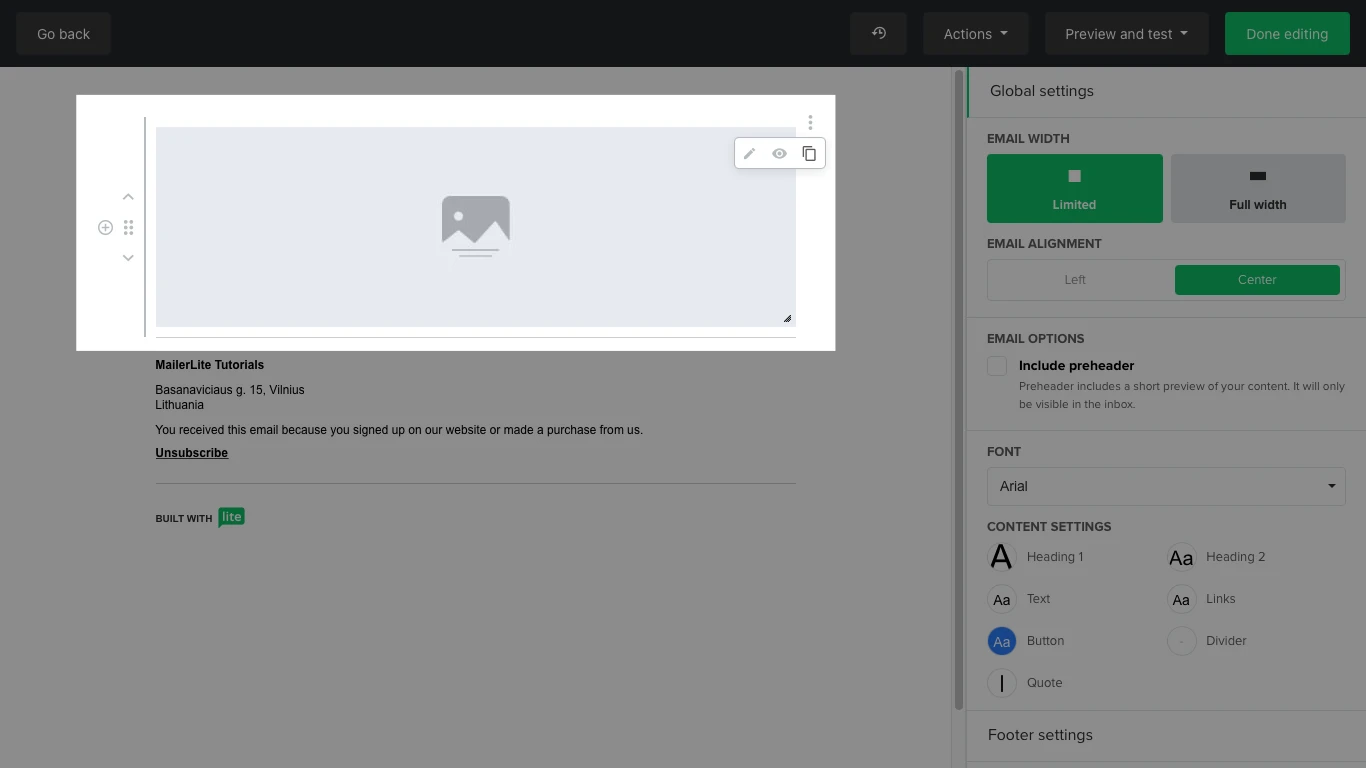Open the Button color style swatch
Screen dimensions: 1366x768
tap(1002, 641)
